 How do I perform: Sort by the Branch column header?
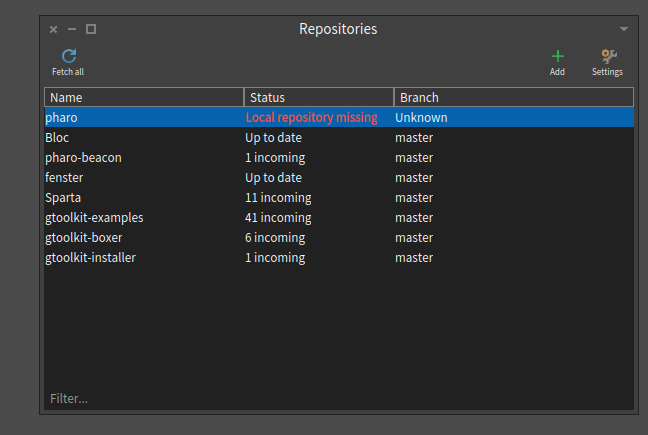(514, 97)
